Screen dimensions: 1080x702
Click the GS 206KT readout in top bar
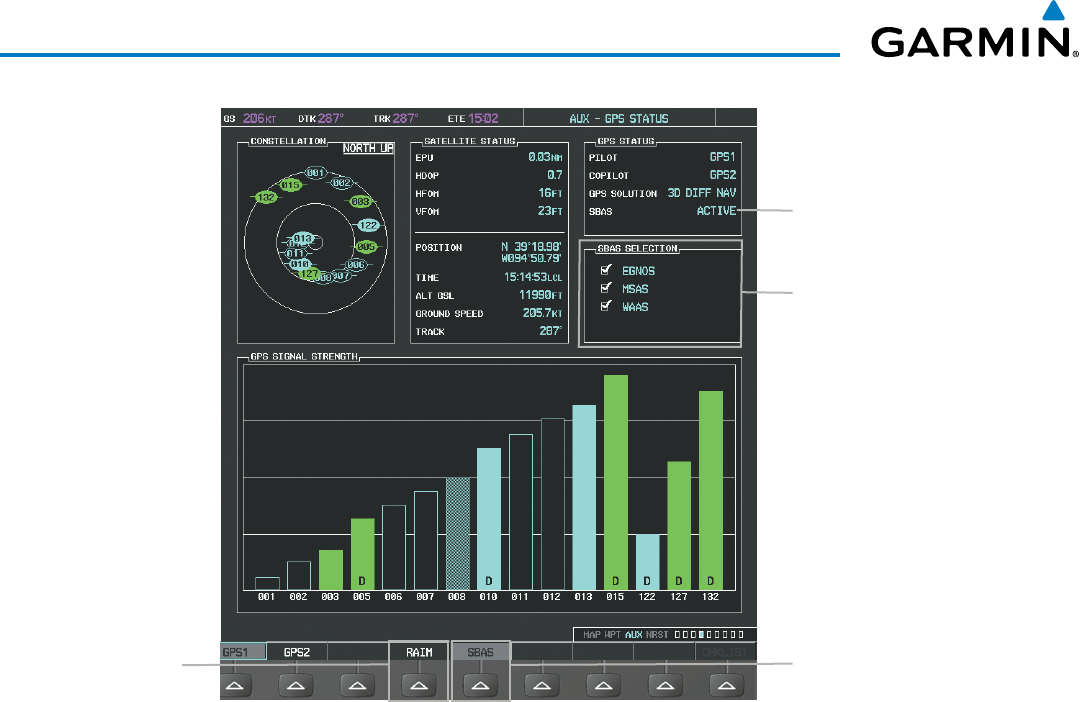pyautogui.click(x=249, y=118)
